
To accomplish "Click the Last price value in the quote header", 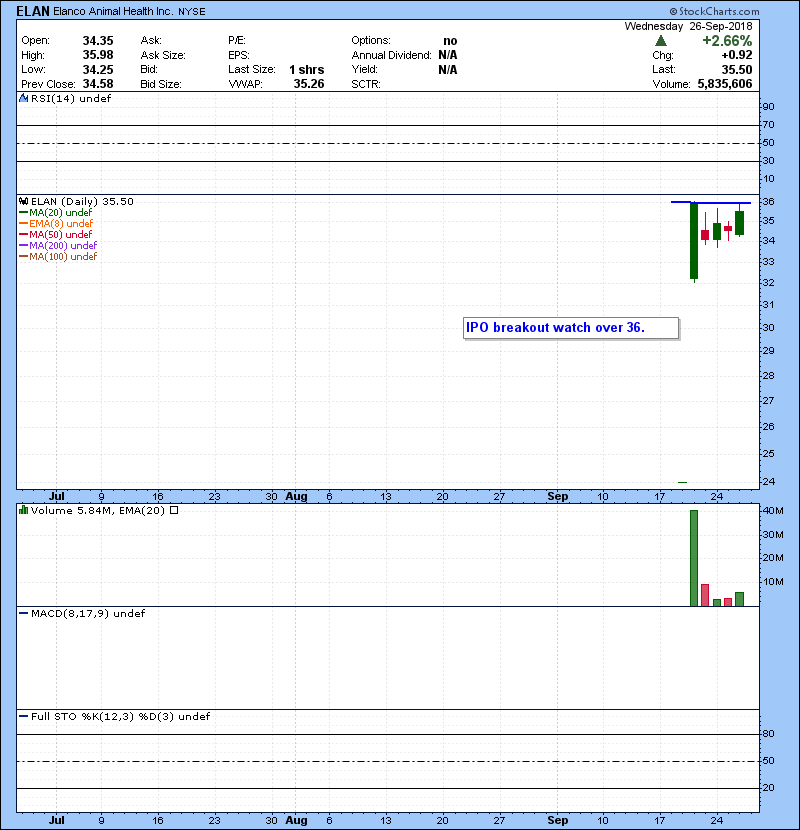I will coord(737,69).
